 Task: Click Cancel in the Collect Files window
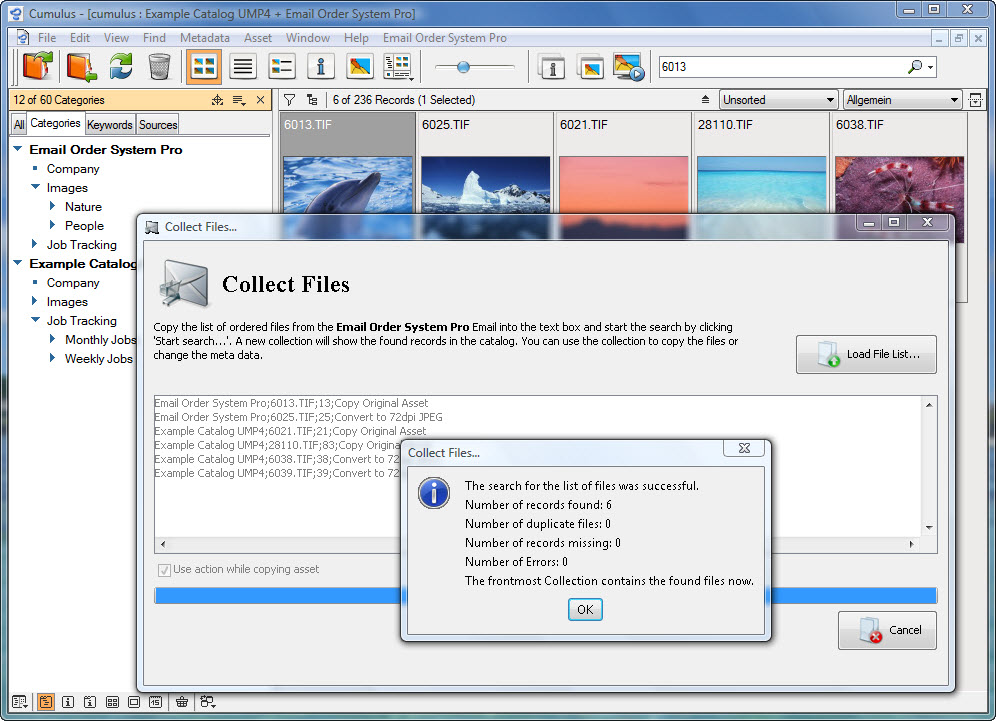[x=887, y=630]
